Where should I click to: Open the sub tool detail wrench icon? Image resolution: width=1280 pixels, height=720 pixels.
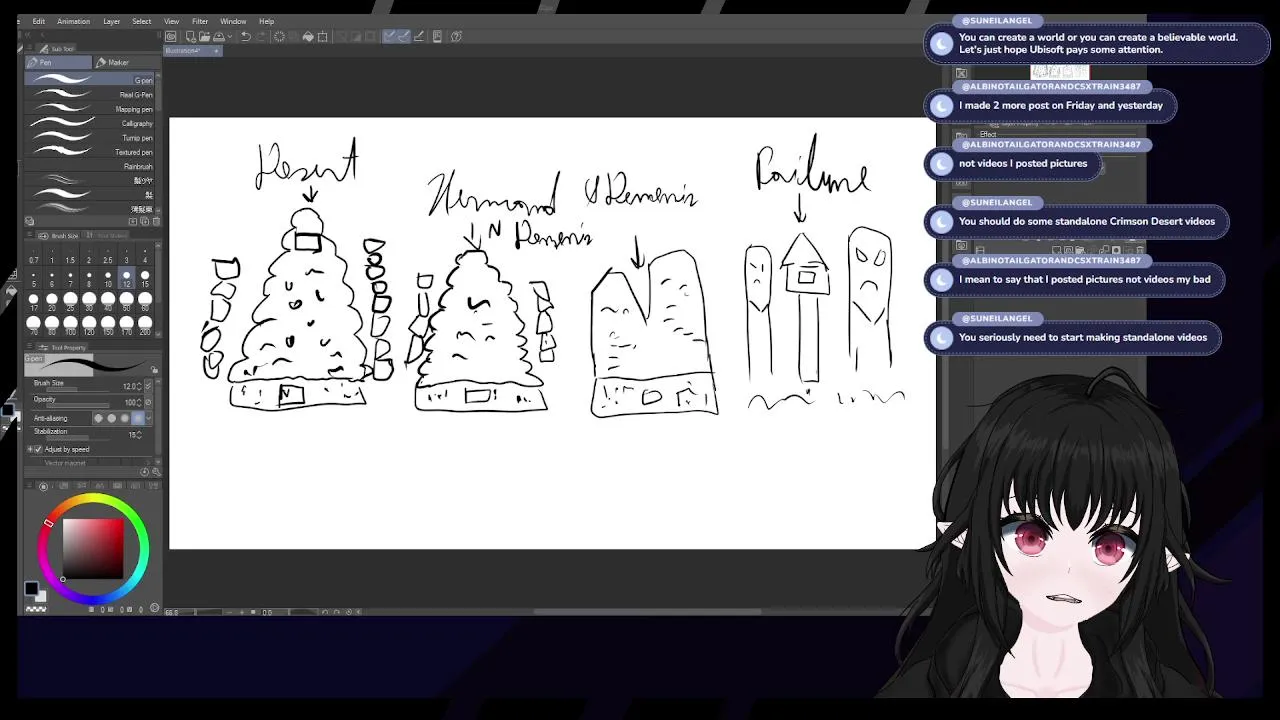click(x=156, y=471)
